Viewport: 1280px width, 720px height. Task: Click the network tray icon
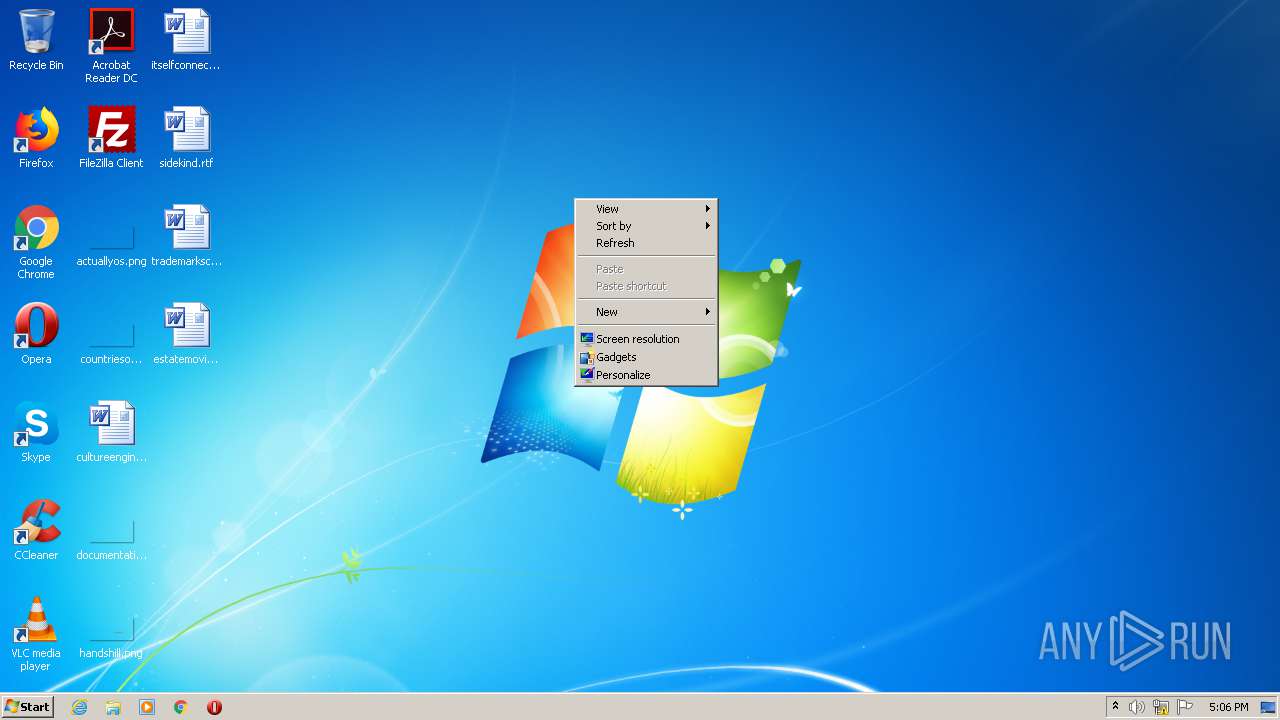point(1161,707)
